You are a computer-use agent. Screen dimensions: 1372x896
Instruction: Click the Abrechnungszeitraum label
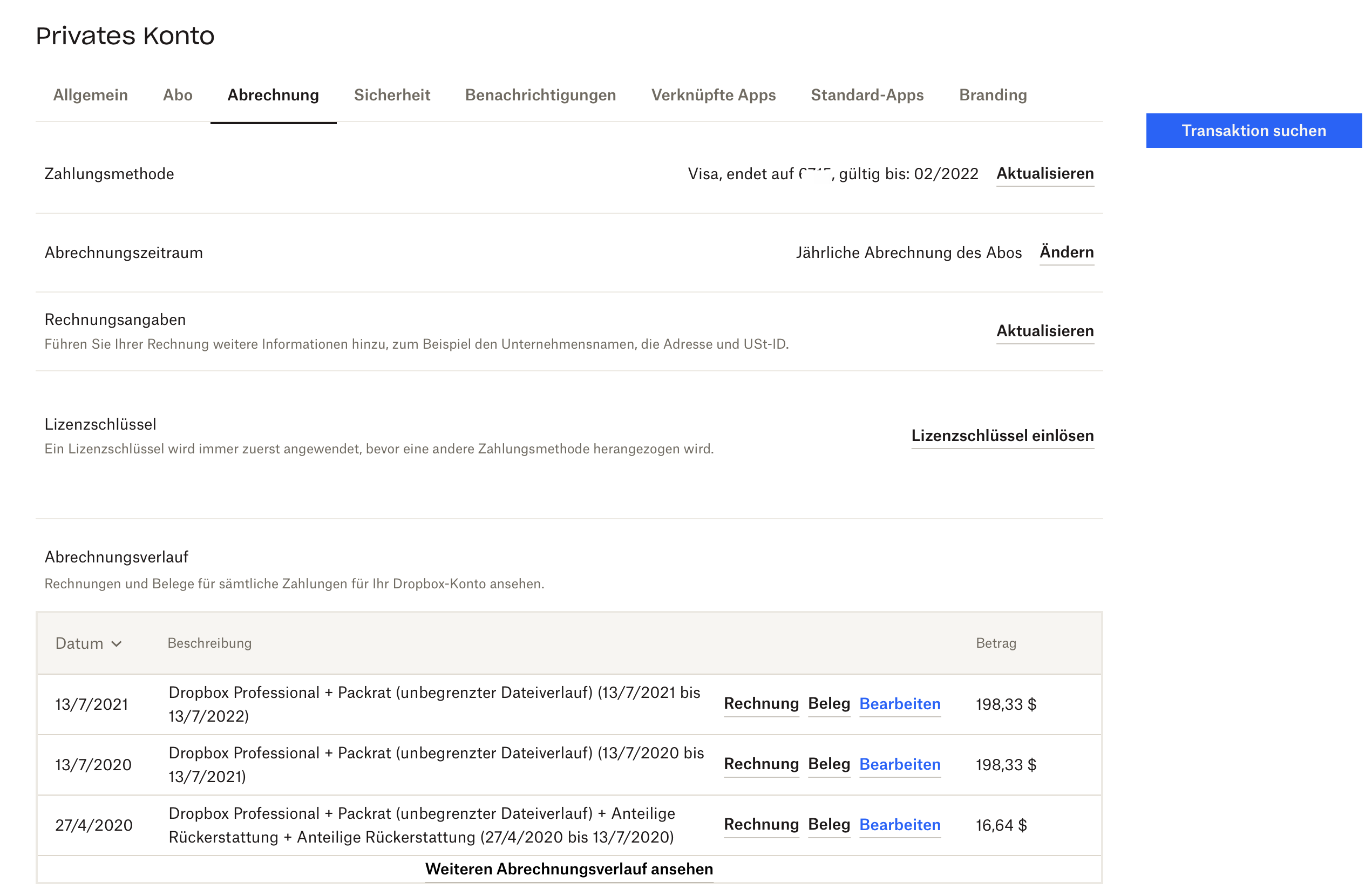click(124, 253)
